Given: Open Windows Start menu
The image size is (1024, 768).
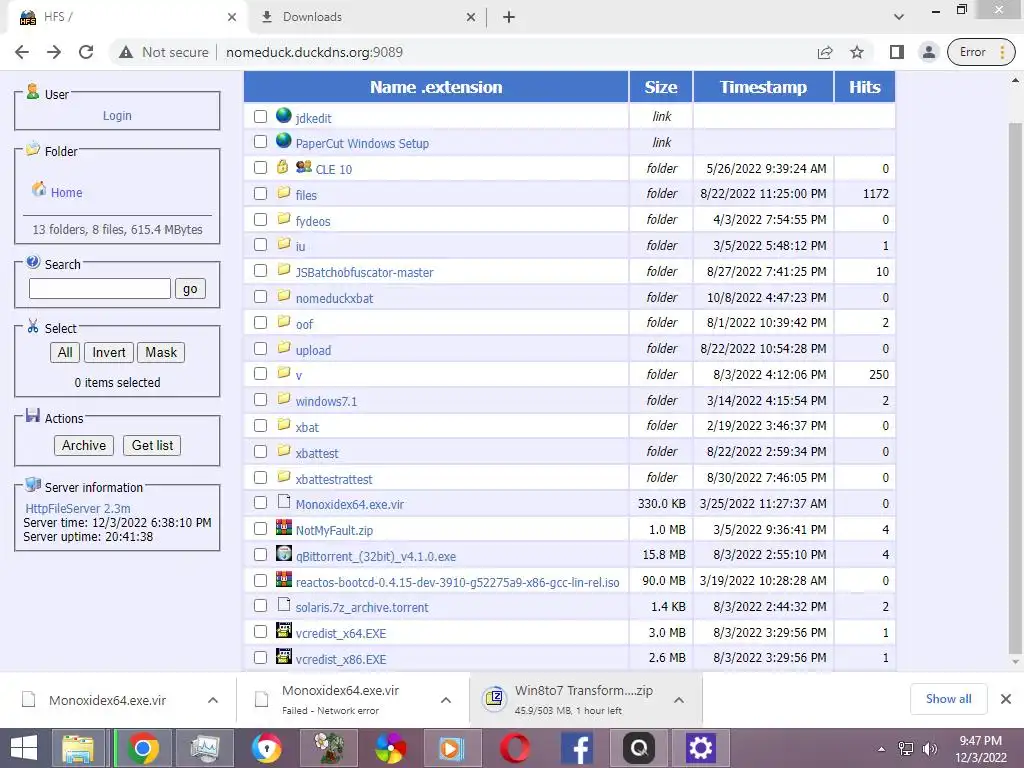Looking at the screenshot, I should pyautogui.click(x=24, y=748).
